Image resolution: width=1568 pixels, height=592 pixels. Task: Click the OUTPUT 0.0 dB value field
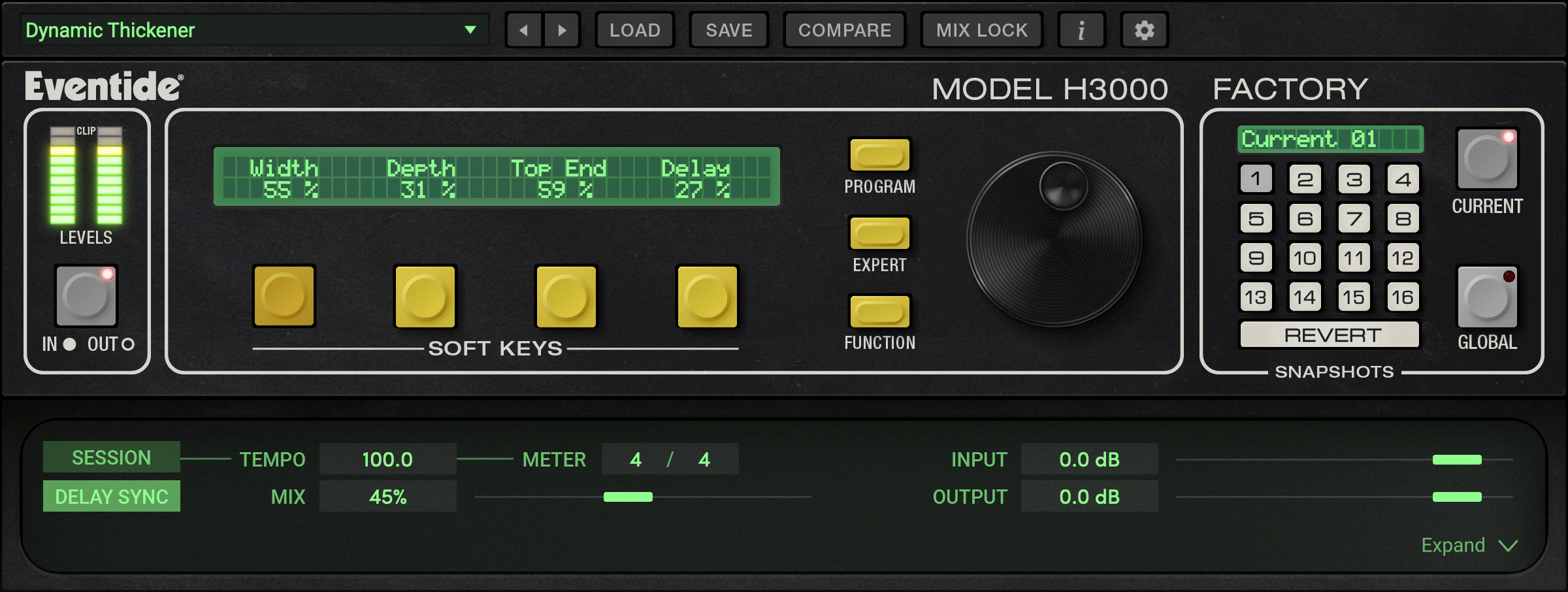1089,497
